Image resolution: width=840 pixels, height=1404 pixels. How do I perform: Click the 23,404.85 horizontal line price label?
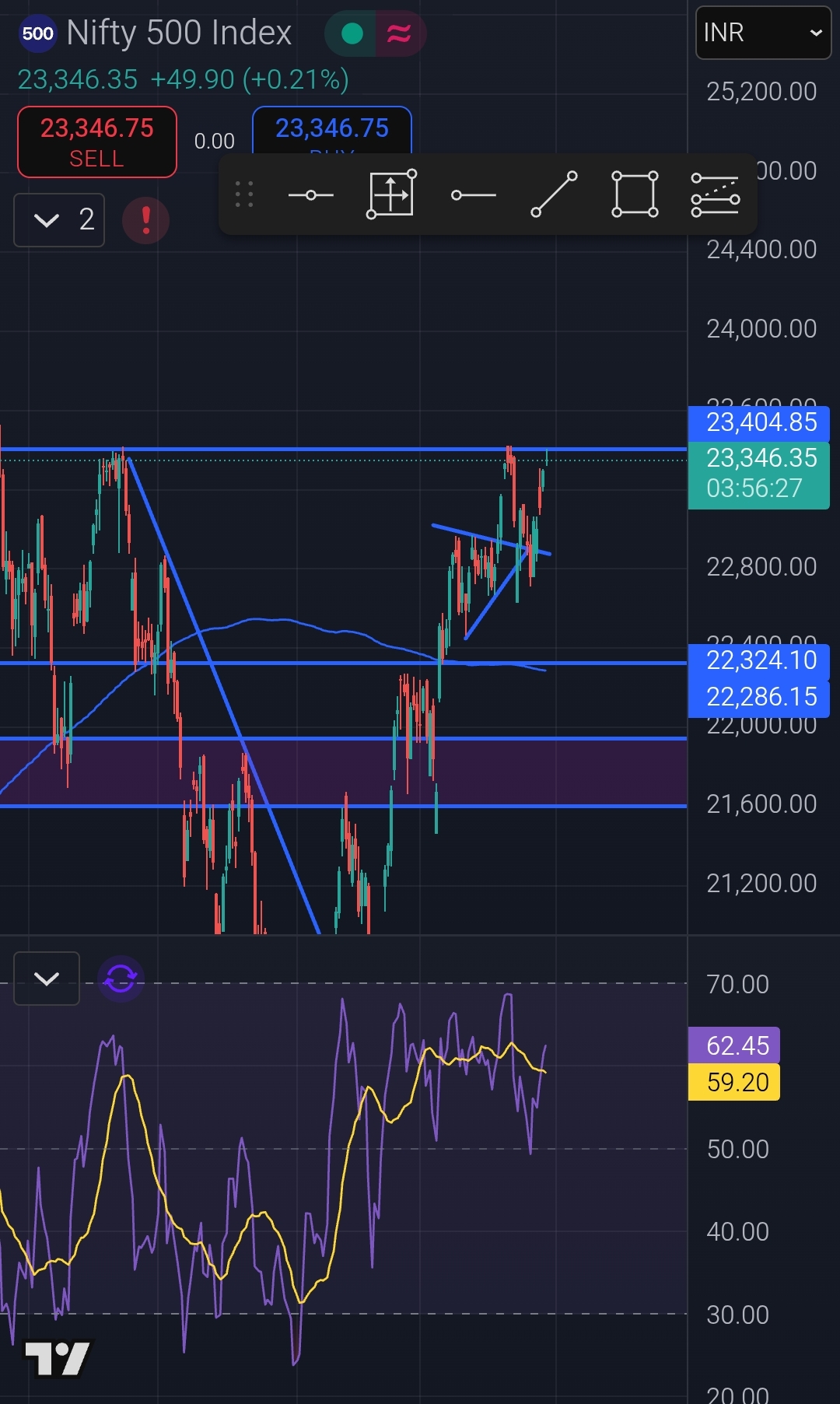click(x=759, y=422)
